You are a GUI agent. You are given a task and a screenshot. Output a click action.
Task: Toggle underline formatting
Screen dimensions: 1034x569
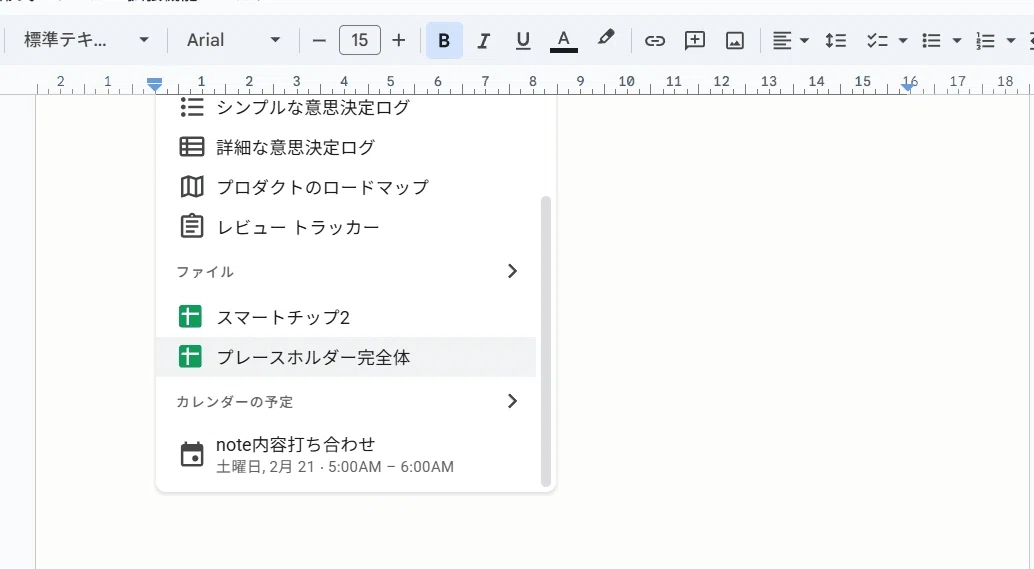click(x=523, y=40)
